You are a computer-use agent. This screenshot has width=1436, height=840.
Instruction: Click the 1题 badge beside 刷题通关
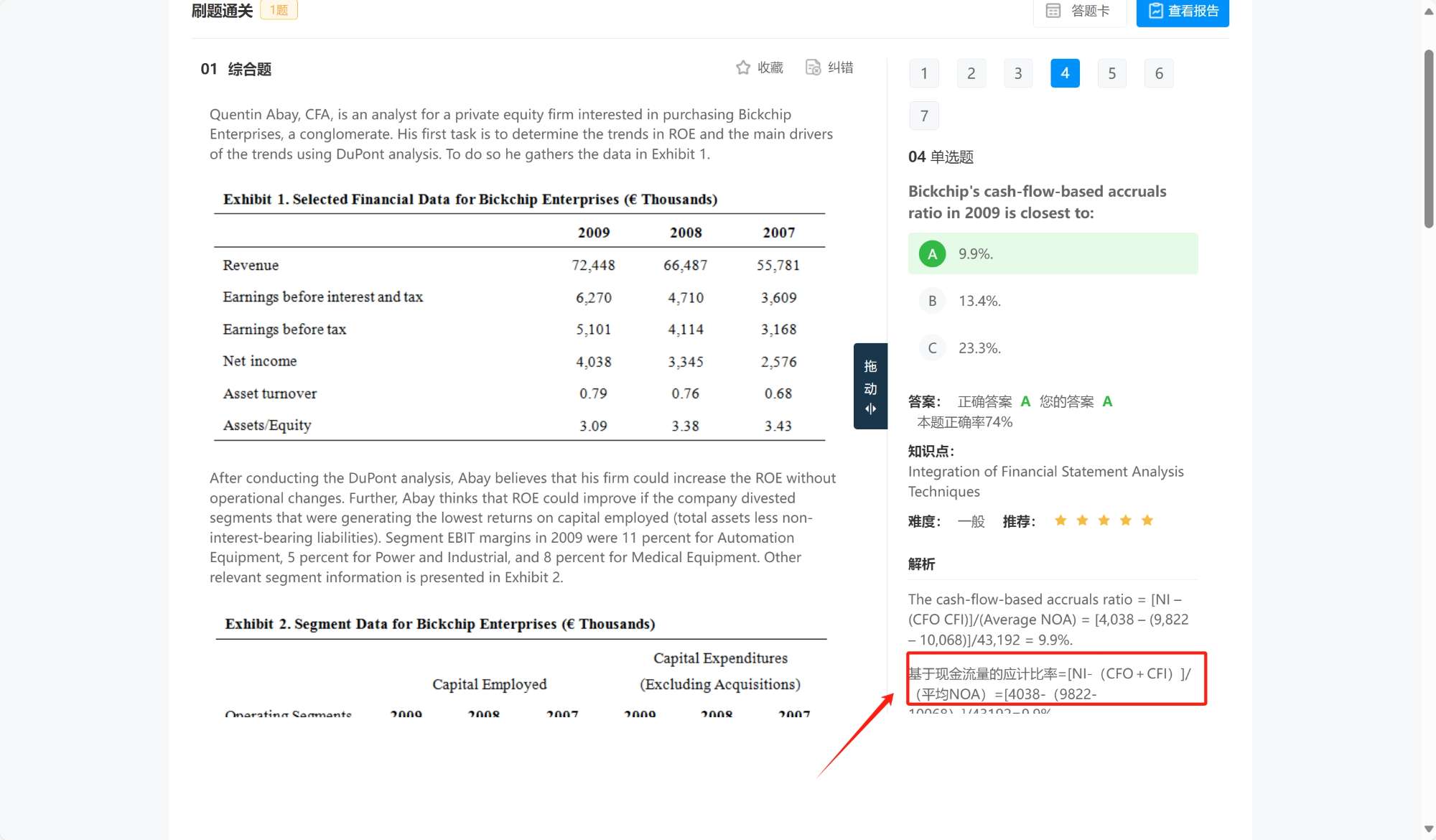tap(279, 10)
